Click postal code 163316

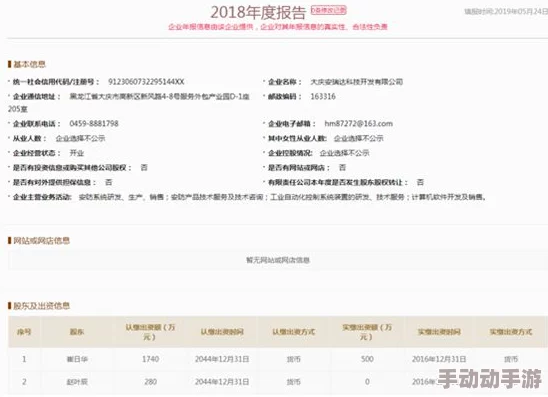[323, 96]
